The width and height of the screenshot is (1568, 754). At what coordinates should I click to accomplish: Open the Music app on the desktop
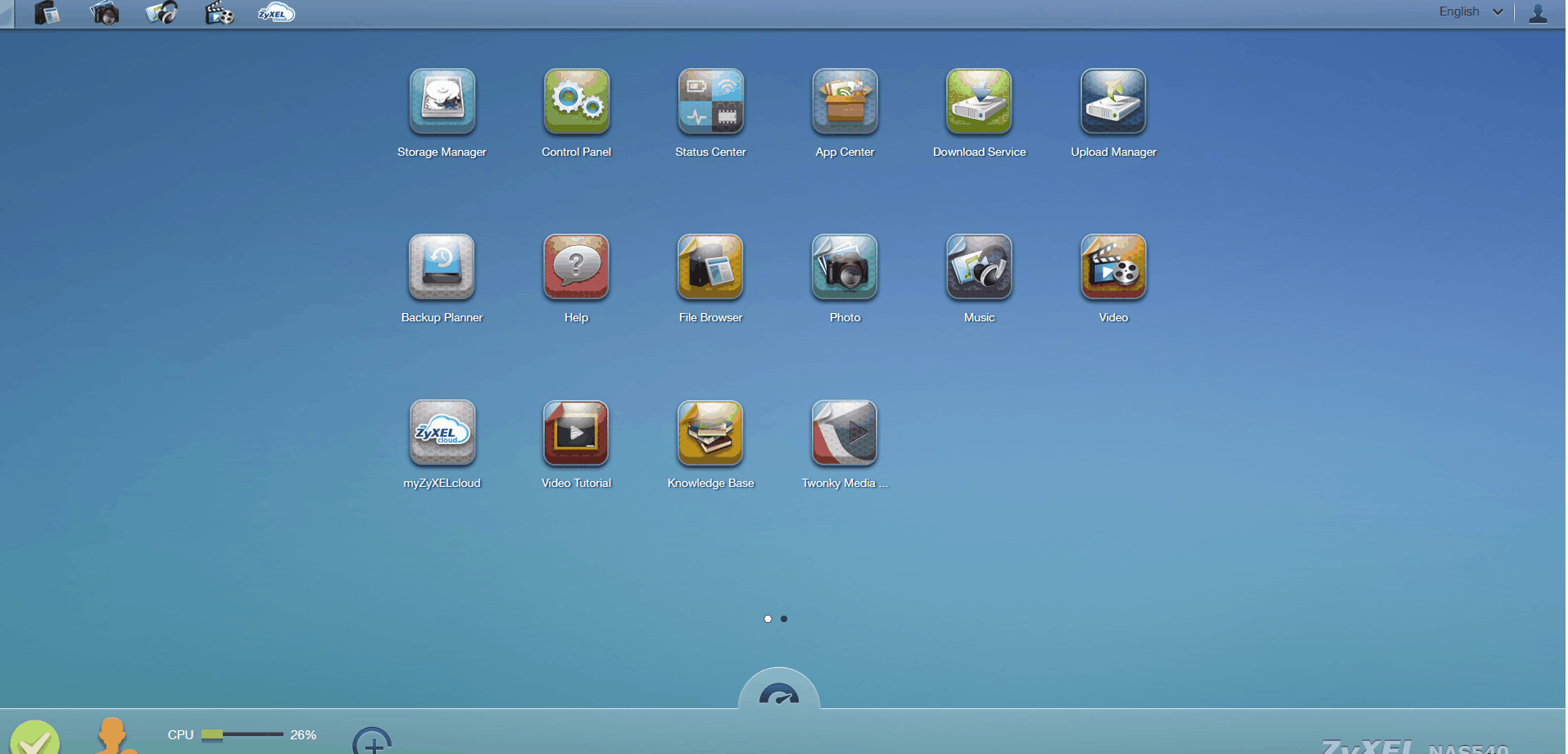980,267
